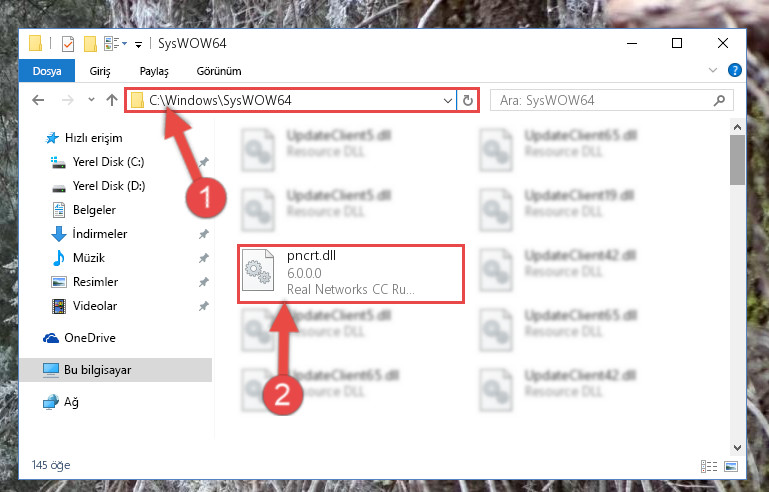Refresh the SysWOW64 folder view
The height and width of the screenshot is (492, 769).
pyautogui.click(x=468, y=101)
